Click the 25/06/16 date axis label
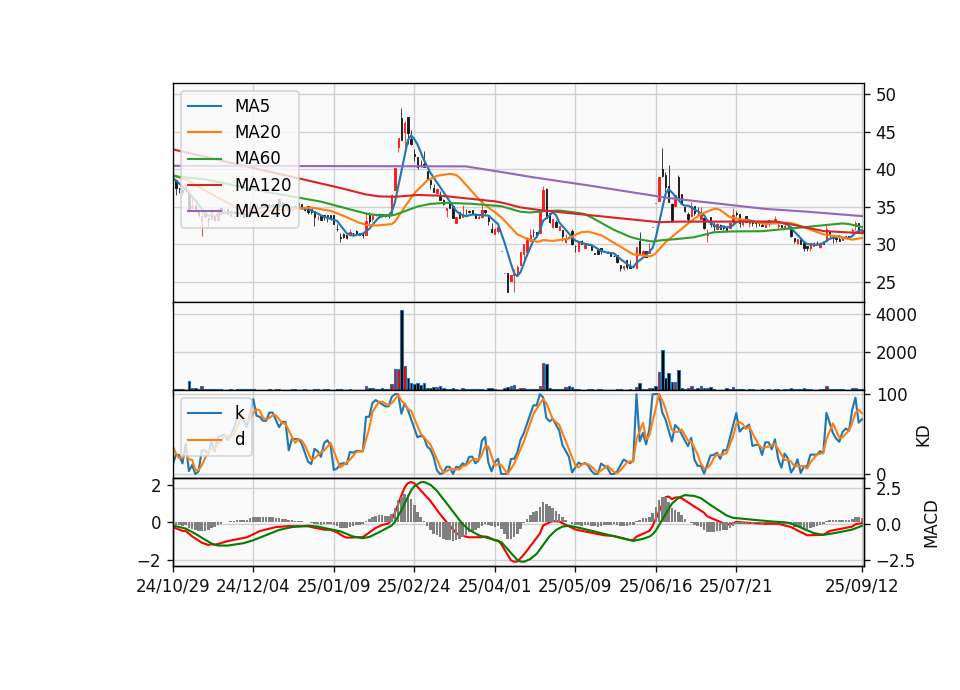 click(x=655, y=586)
